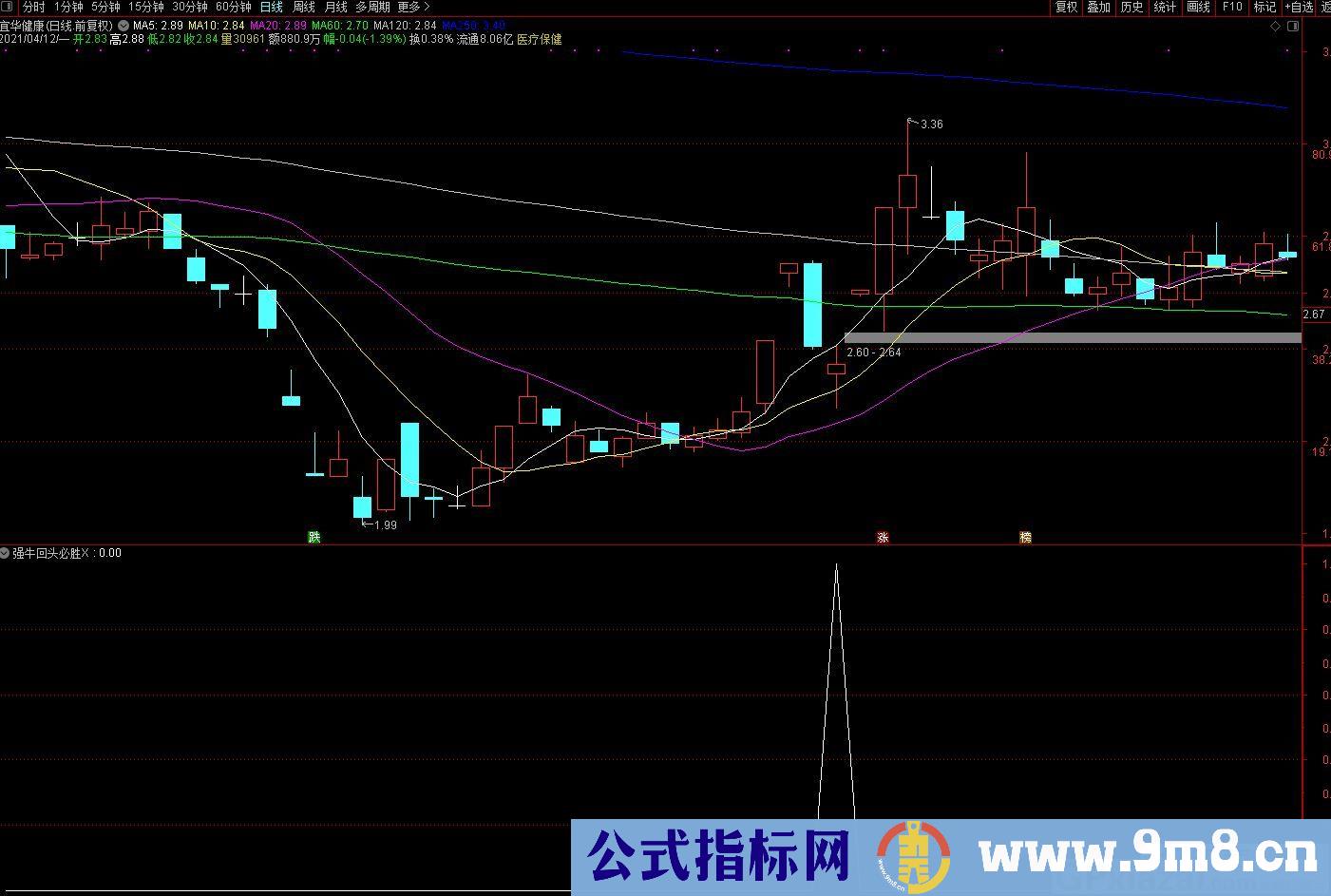Screen dimensions: 1331x896
Task: Activate the 画线 drawing tools
Action: pos(1198,7)
